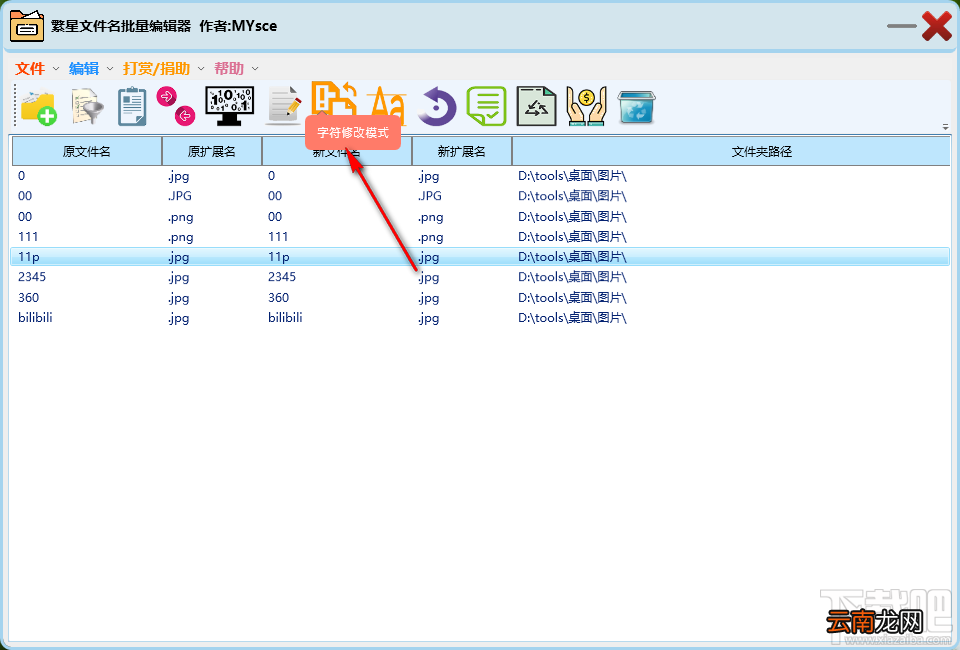Click the 文件夹路径 column header
The height and width of the screenshot is (650, 960).
pyautogui.click(x=762, y=151)
